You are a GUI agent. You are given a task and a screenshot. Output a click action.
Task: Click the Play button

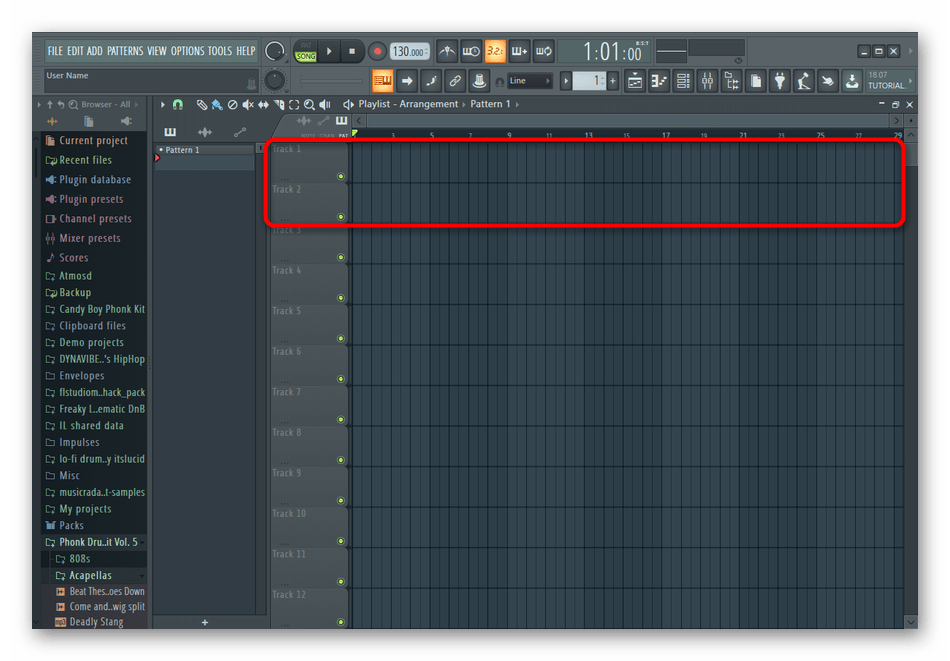(329, 51)
